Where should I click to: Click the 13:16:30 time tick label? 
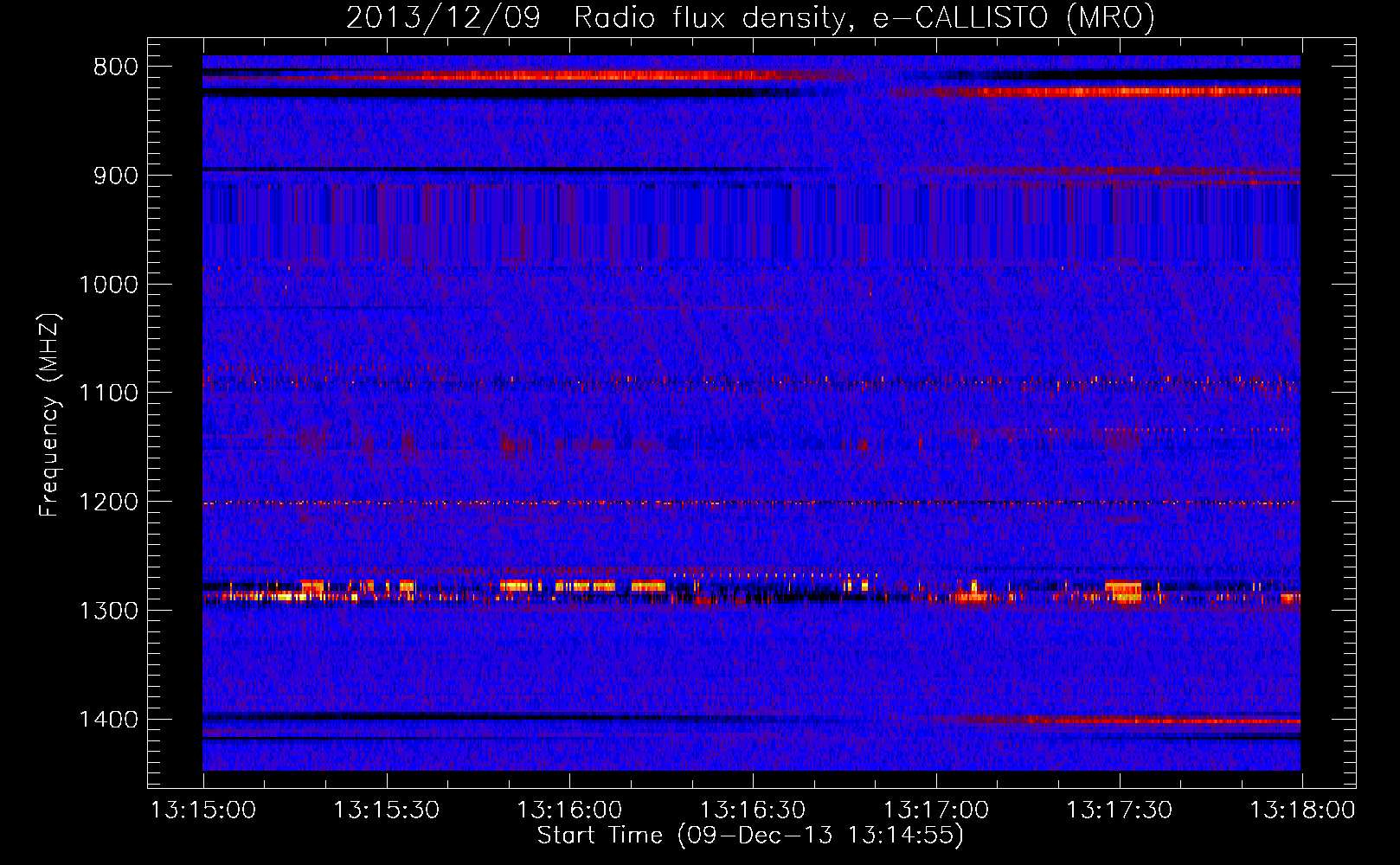(x=753, y=811)
